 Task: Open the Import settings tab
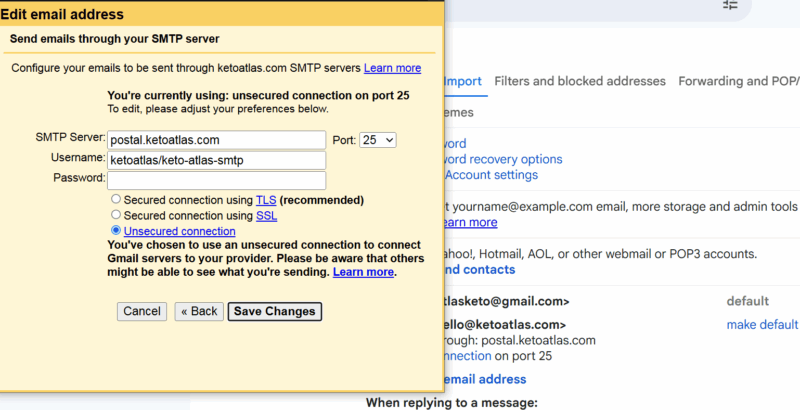click(463, 81)
